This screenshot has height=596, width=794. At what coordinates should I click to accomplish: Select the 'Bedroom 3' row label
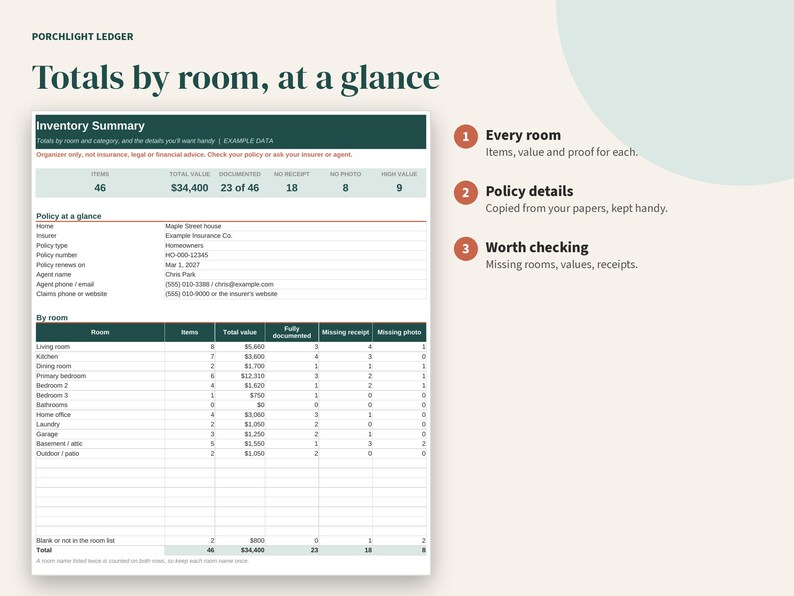(52, 395)
